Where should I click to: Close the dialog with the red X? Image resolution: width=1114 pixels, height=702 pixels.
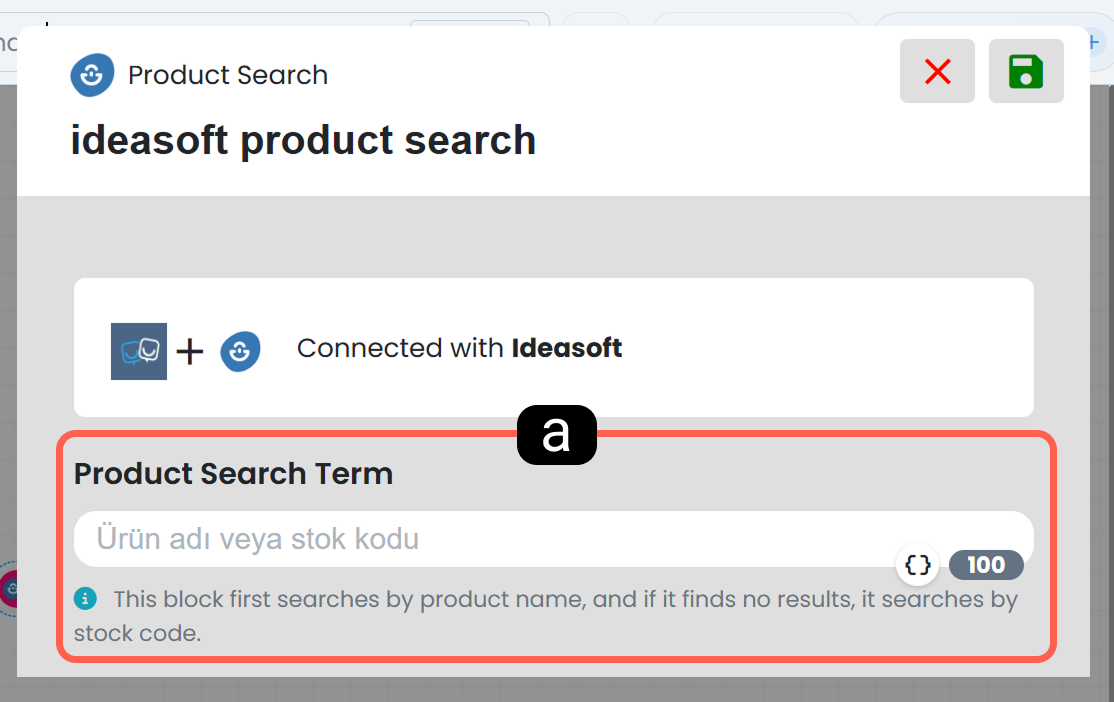pos(937,71)
